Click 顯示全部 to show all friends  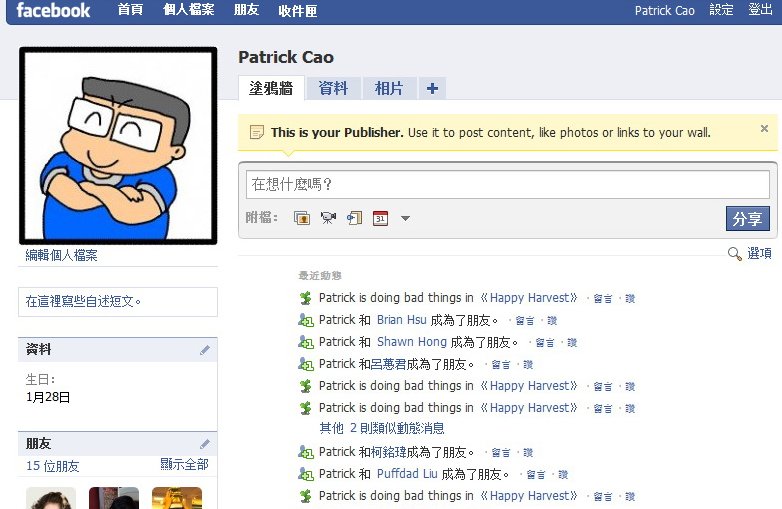point(185,465)
